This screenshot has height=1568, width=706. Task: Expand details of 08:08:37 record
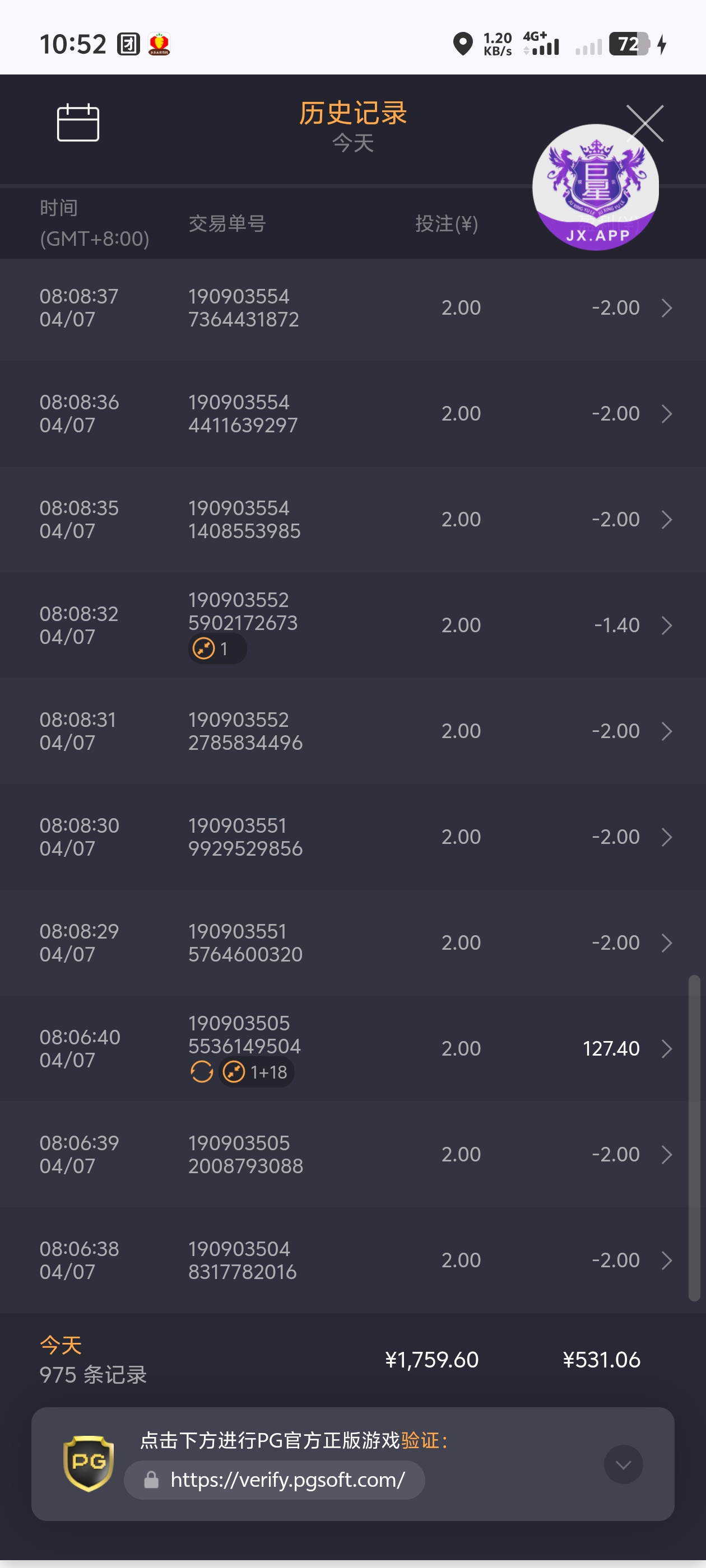(x=666, y=308)
